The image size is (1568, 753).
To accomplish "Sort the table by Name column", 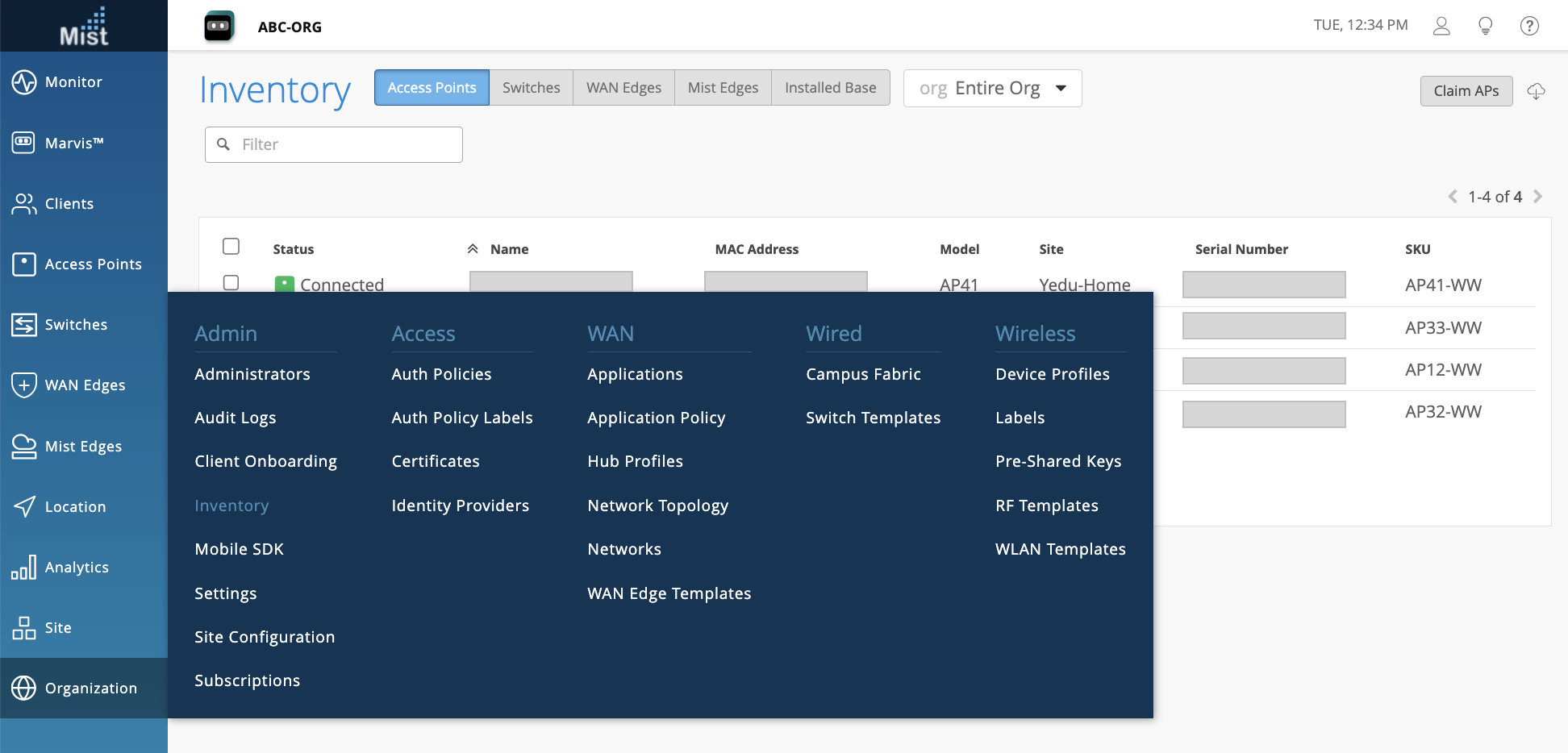I will [x=509, y=249].
